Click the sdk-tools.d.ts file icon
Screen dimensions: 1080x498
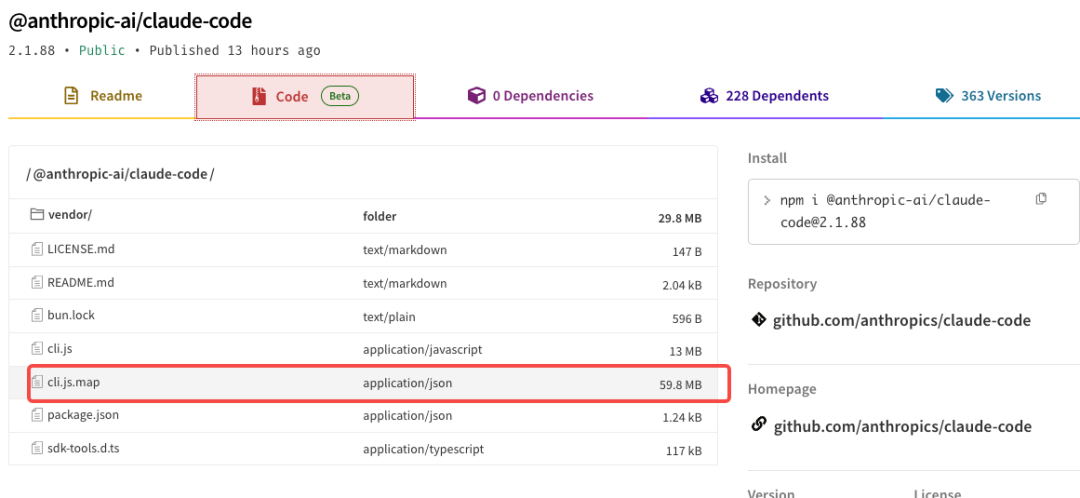37,448
